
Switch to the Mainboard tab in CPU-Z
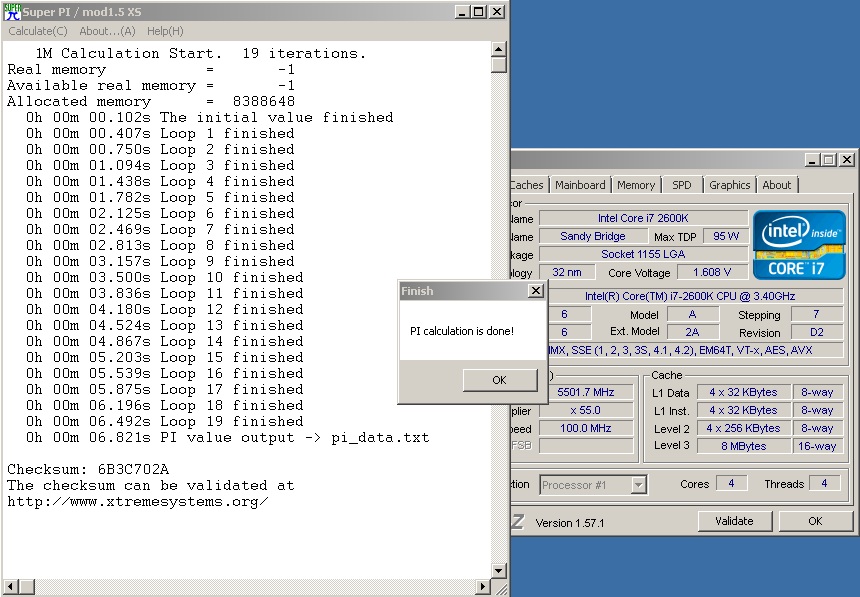580,185
